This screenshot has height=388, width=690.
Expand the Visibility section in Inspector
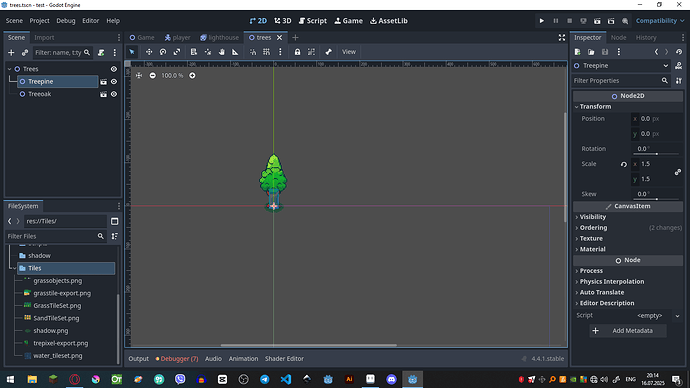coord(592,217)
